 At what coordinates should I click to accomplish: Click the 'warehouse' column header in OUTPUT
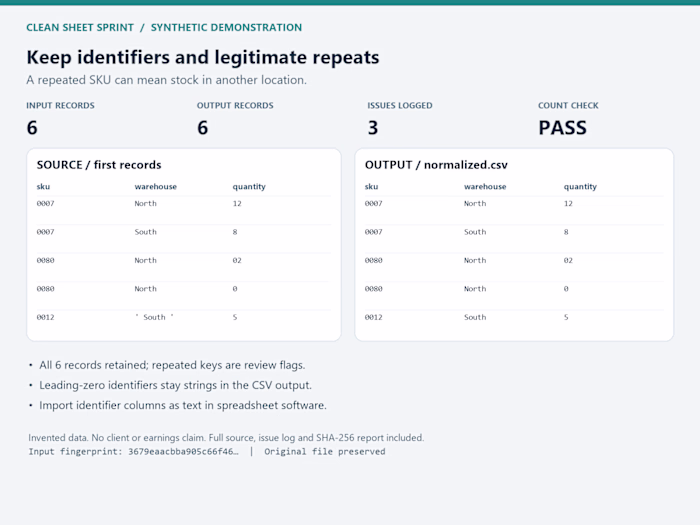[485, 187]
